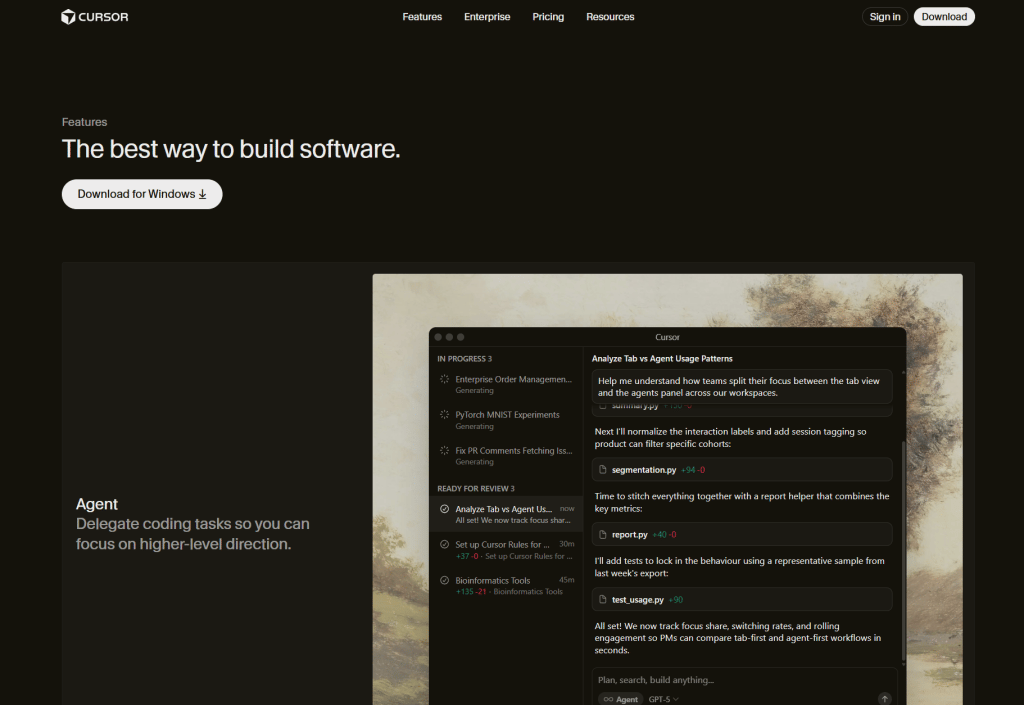
Task: Click the 'CURSOR' wordmark text in the header
Action: click(103, 17)
